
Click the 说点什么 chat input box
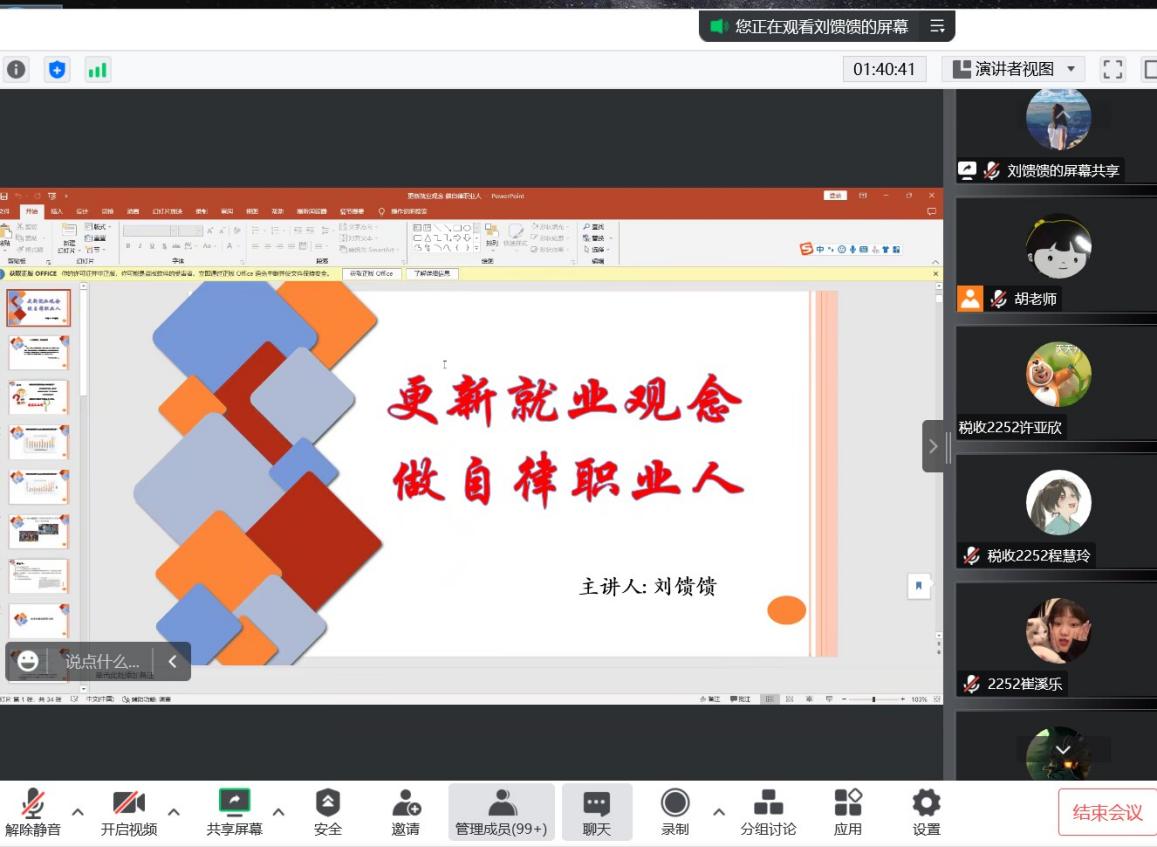[102, 661]
